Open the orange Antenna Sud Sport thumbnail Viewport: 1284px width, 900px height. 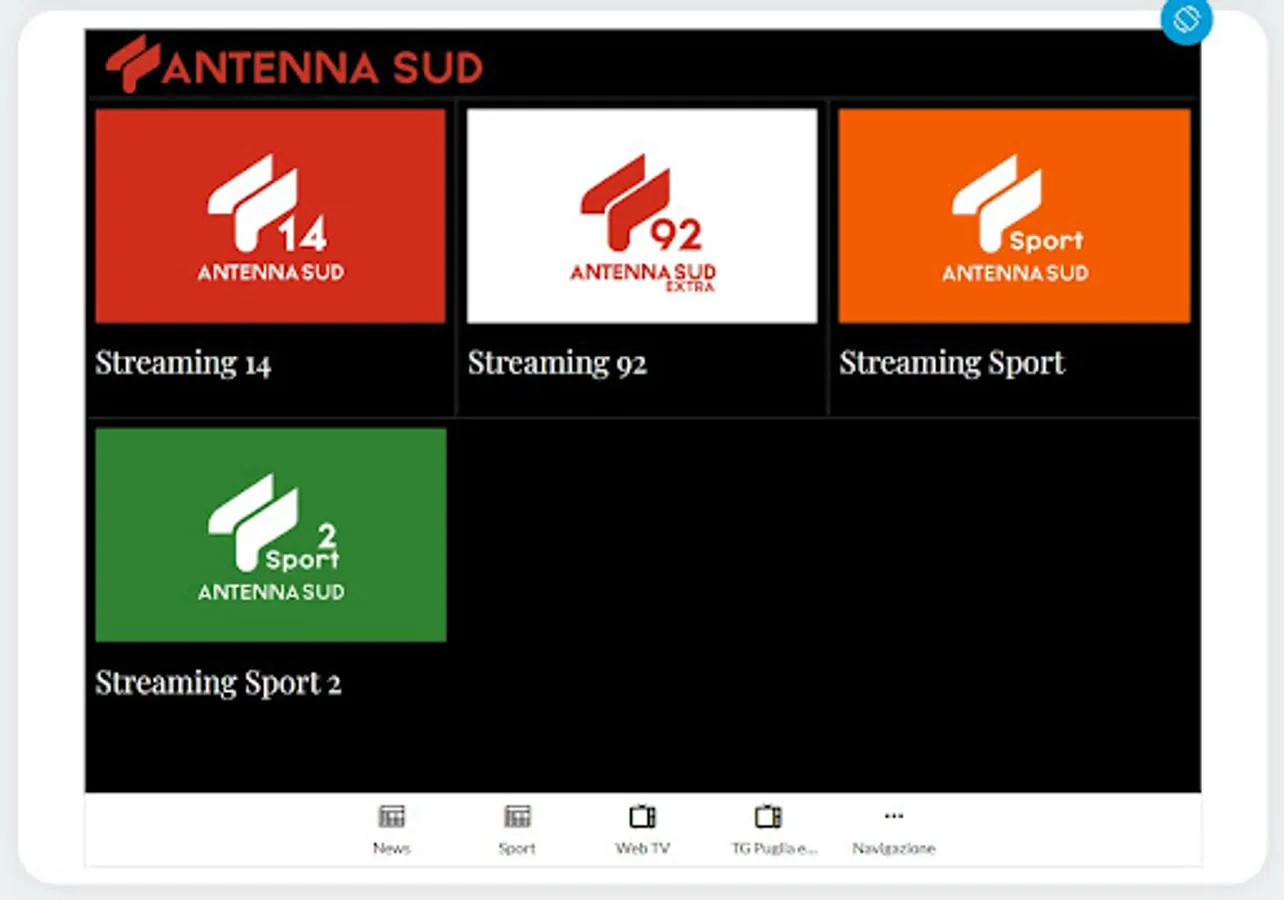pyautogui.click(x=1014, y=216)
